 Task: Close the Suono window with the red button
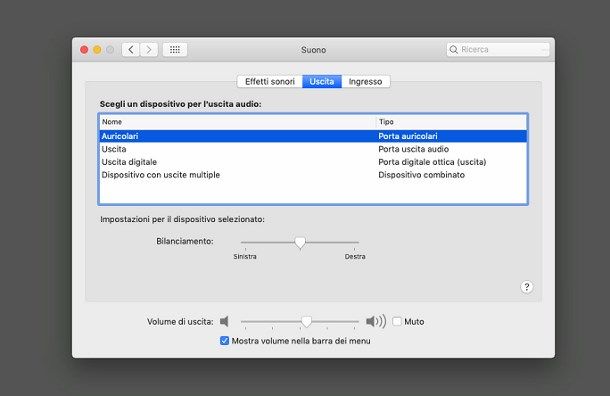click(x=84, y=50)
